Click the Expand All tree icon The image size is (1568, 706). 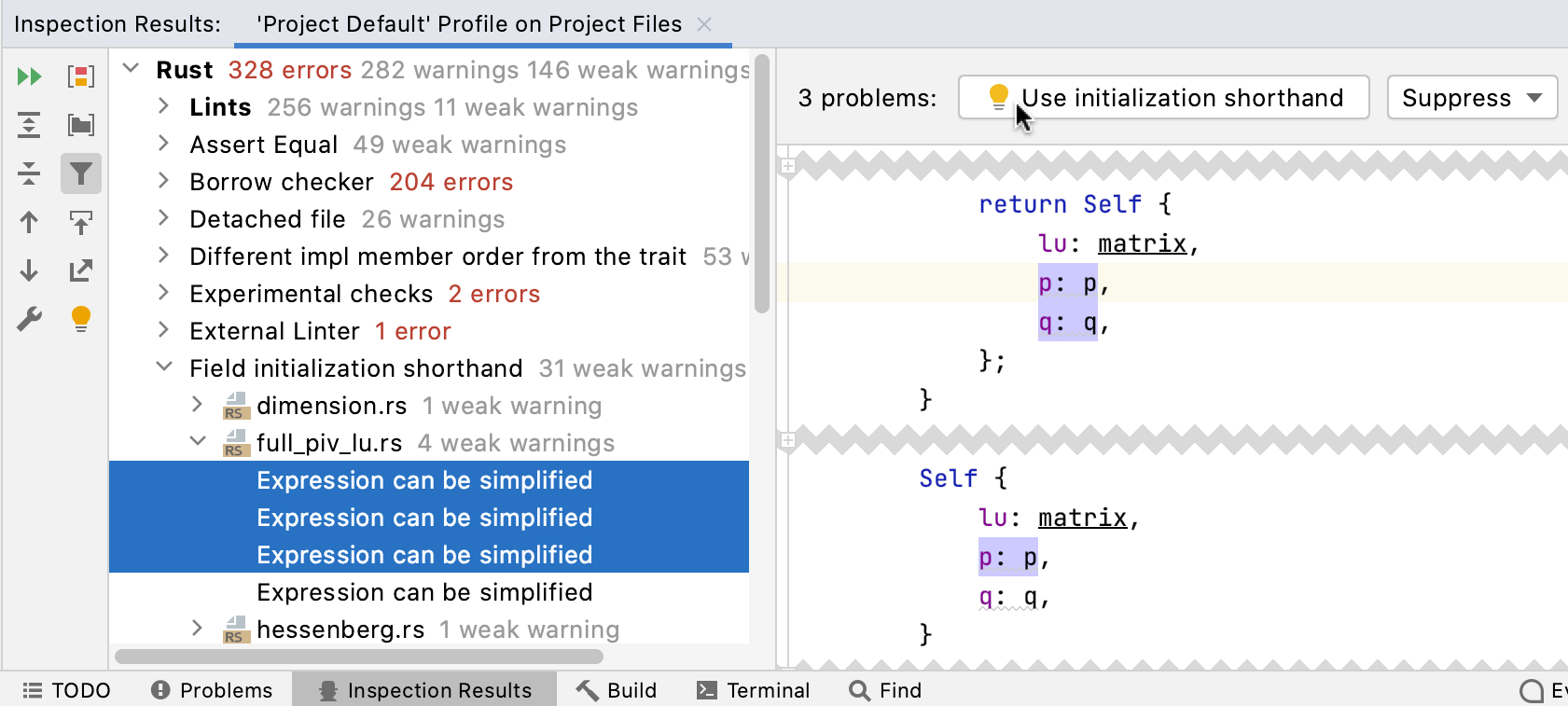tap(30, 125)
